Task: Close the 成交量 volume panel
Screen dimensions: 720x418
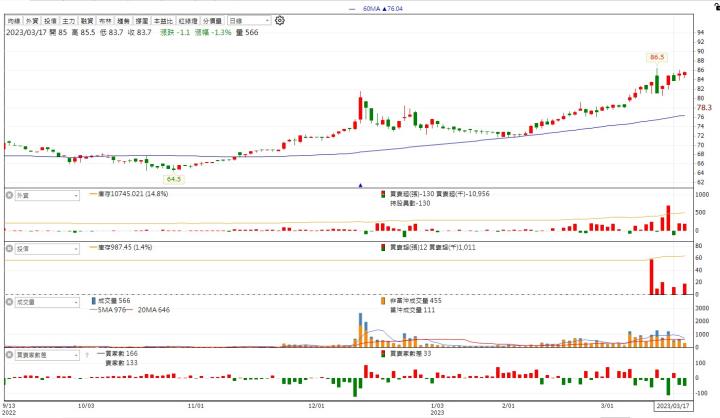Action: tap(9, 300)
